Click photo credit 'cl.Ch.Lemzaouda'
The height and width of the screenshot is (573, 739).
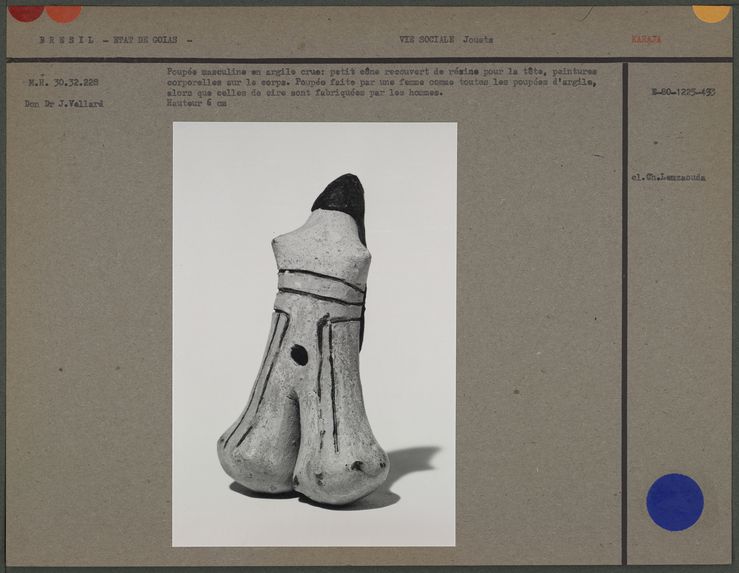(x=667, y=177)
